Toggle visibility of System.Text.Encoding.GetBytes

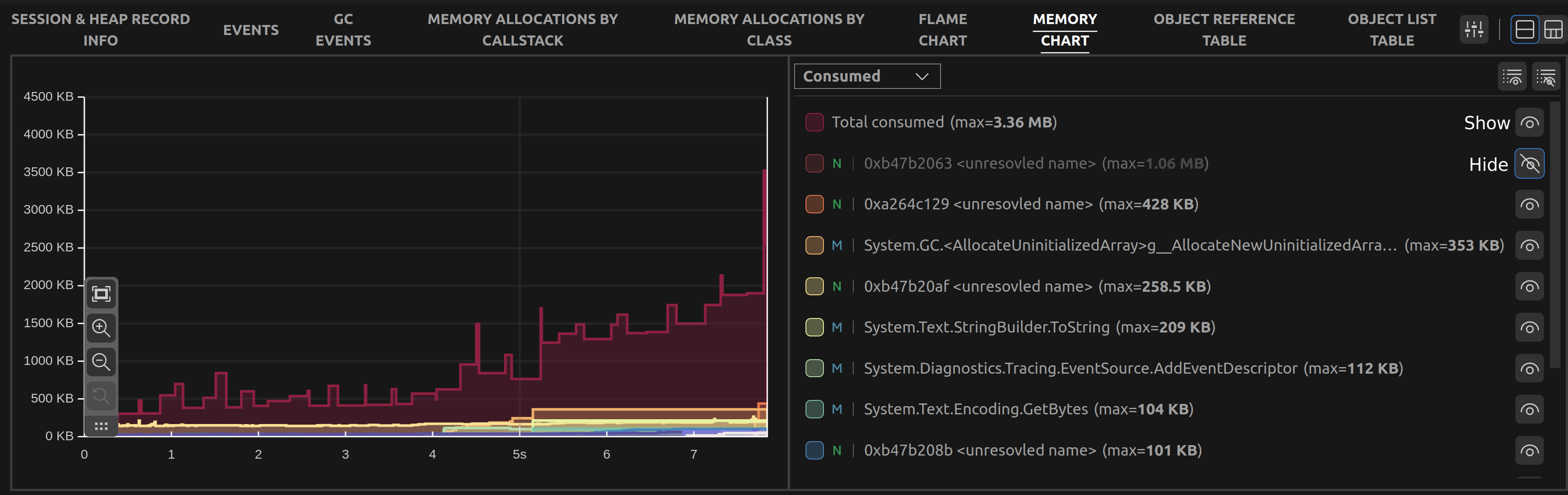1529,410
